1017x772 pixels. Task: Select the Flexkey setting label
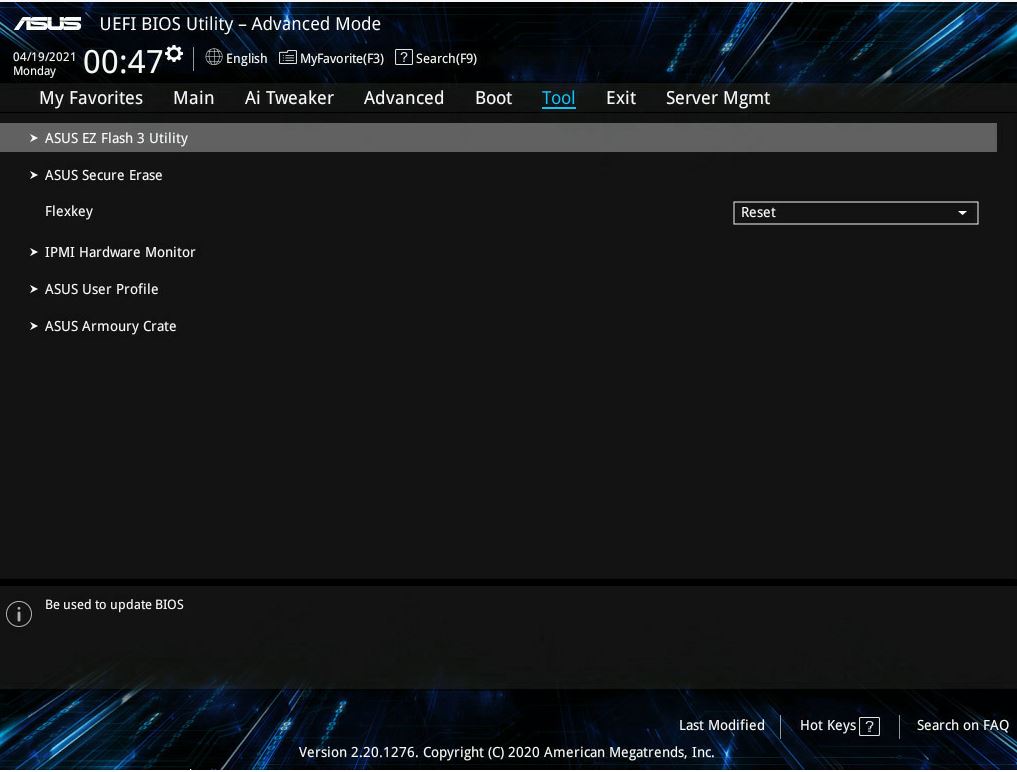(69, 211)
